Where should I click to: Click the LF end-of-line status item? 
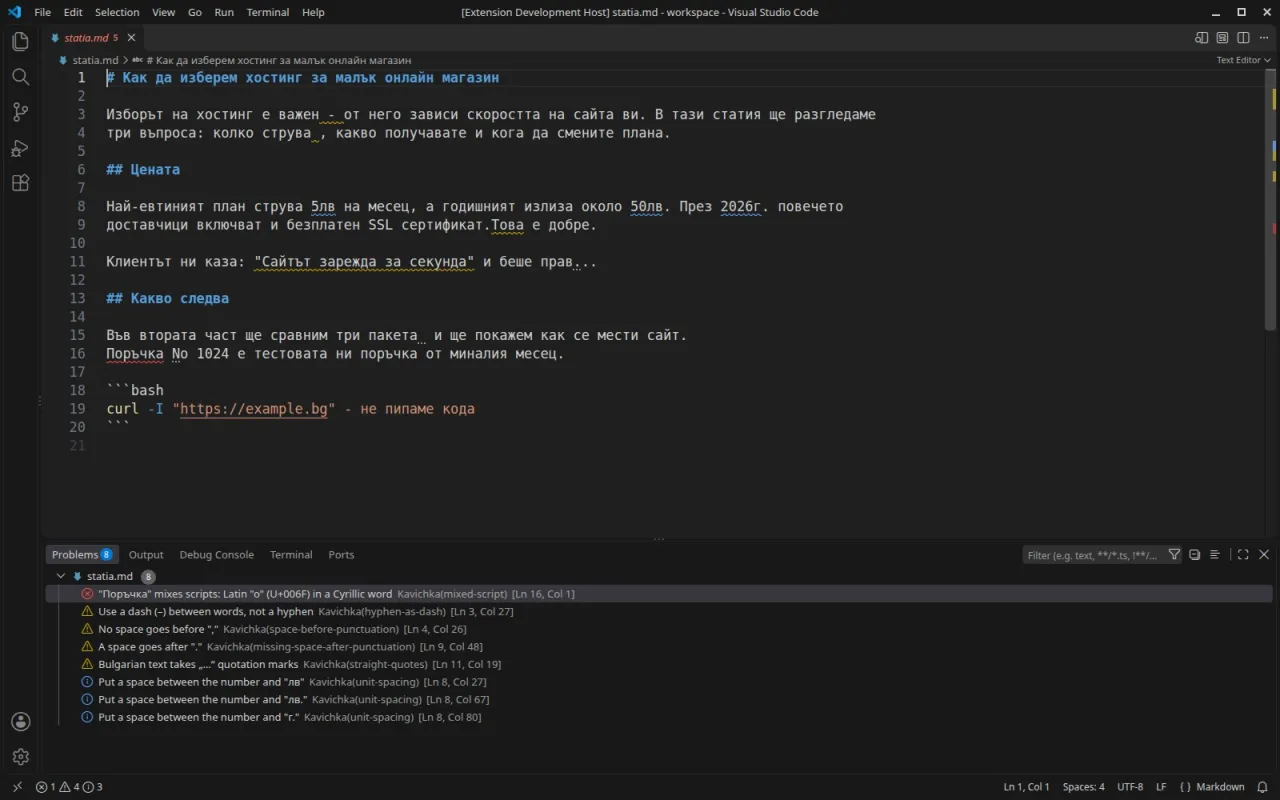click(1161, 787)
